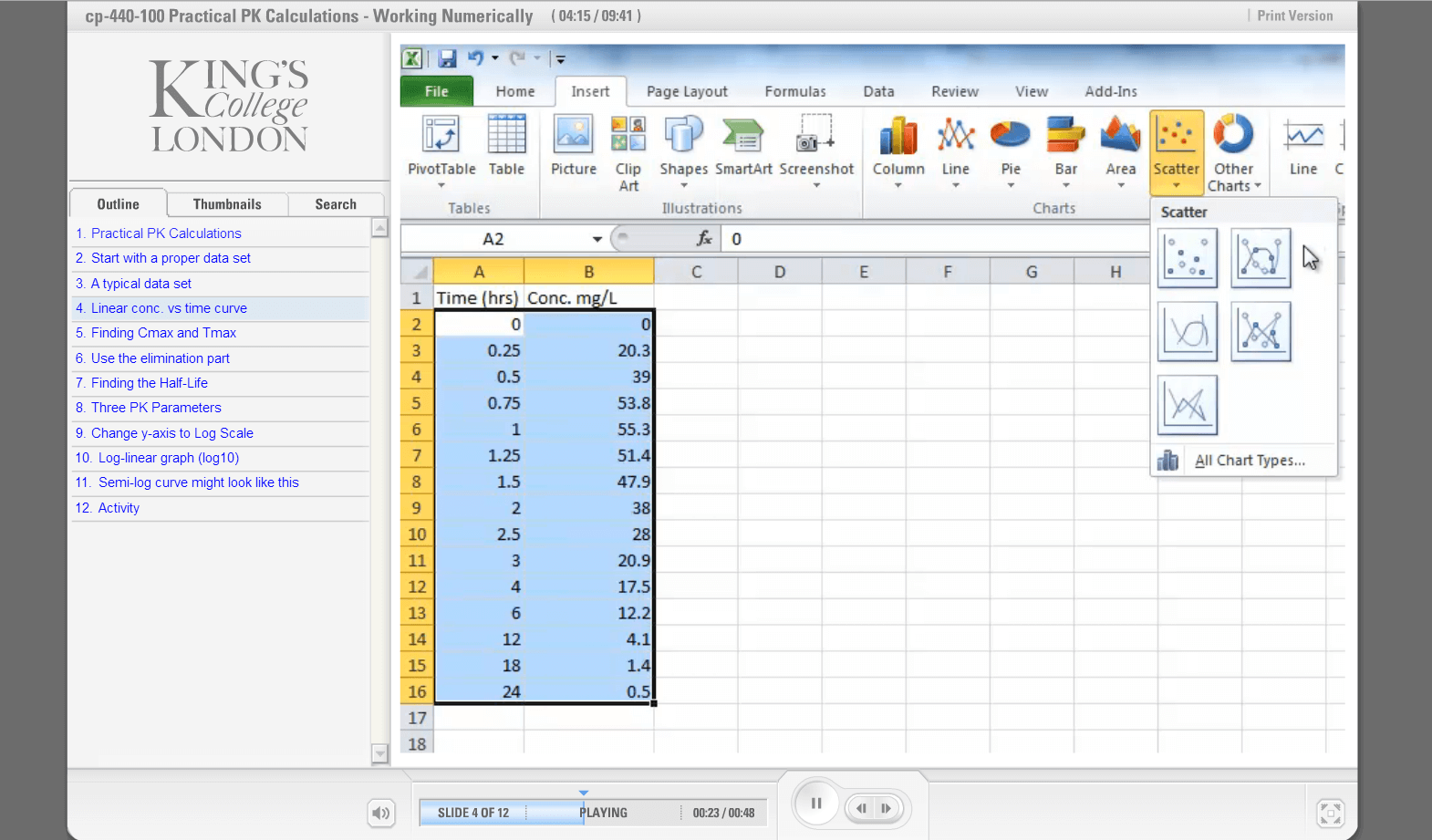Open the Column chart dropdown arrow
This screenshot has height=840, width=1432.
tap(898, 185)
